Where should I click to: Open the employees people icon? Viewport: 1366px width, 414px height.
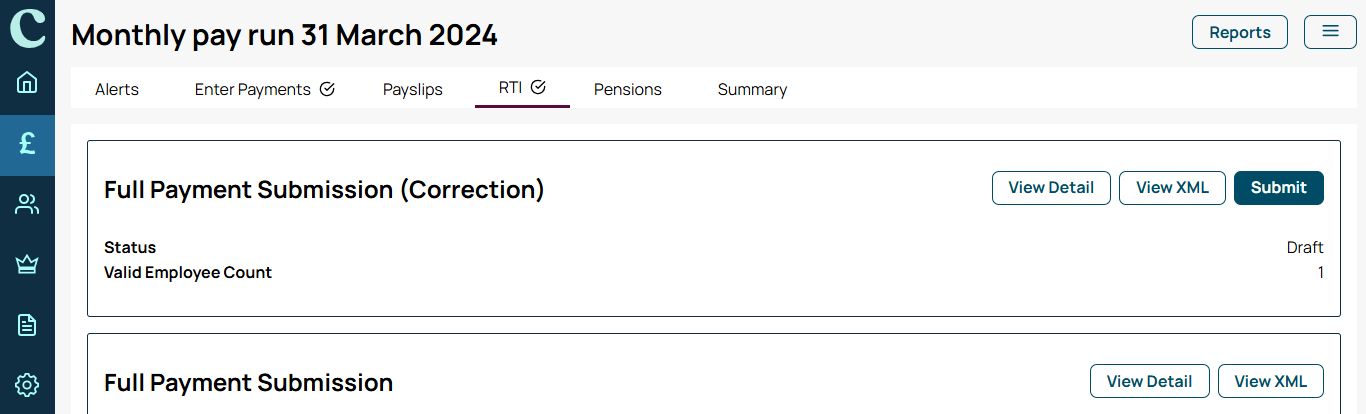[27, 205]
